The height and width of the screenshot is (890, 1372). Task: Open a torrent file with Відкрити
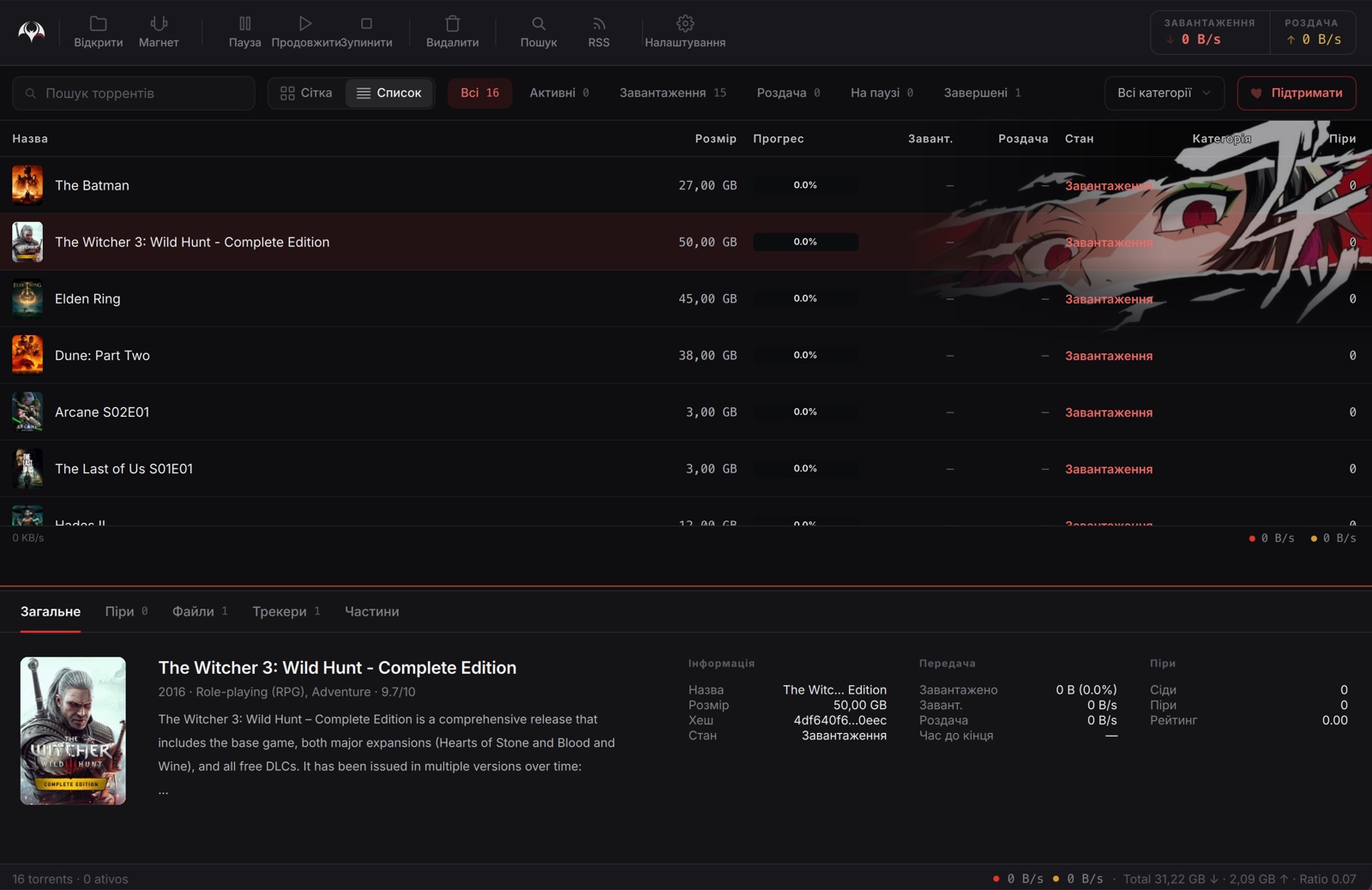(x=99, y=32)
